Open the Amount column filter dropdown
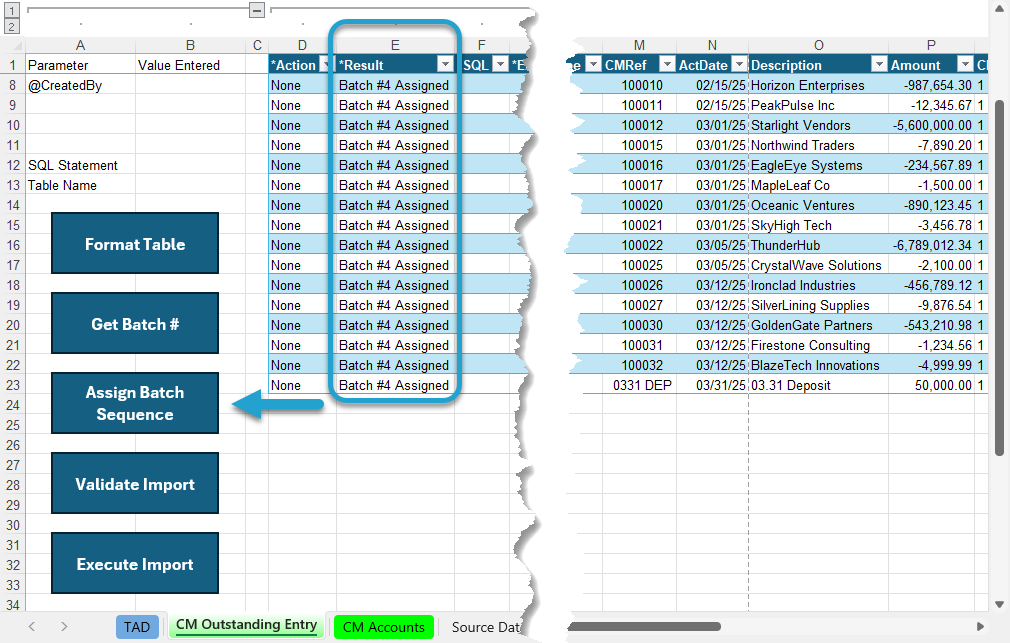 click(964, 64)
